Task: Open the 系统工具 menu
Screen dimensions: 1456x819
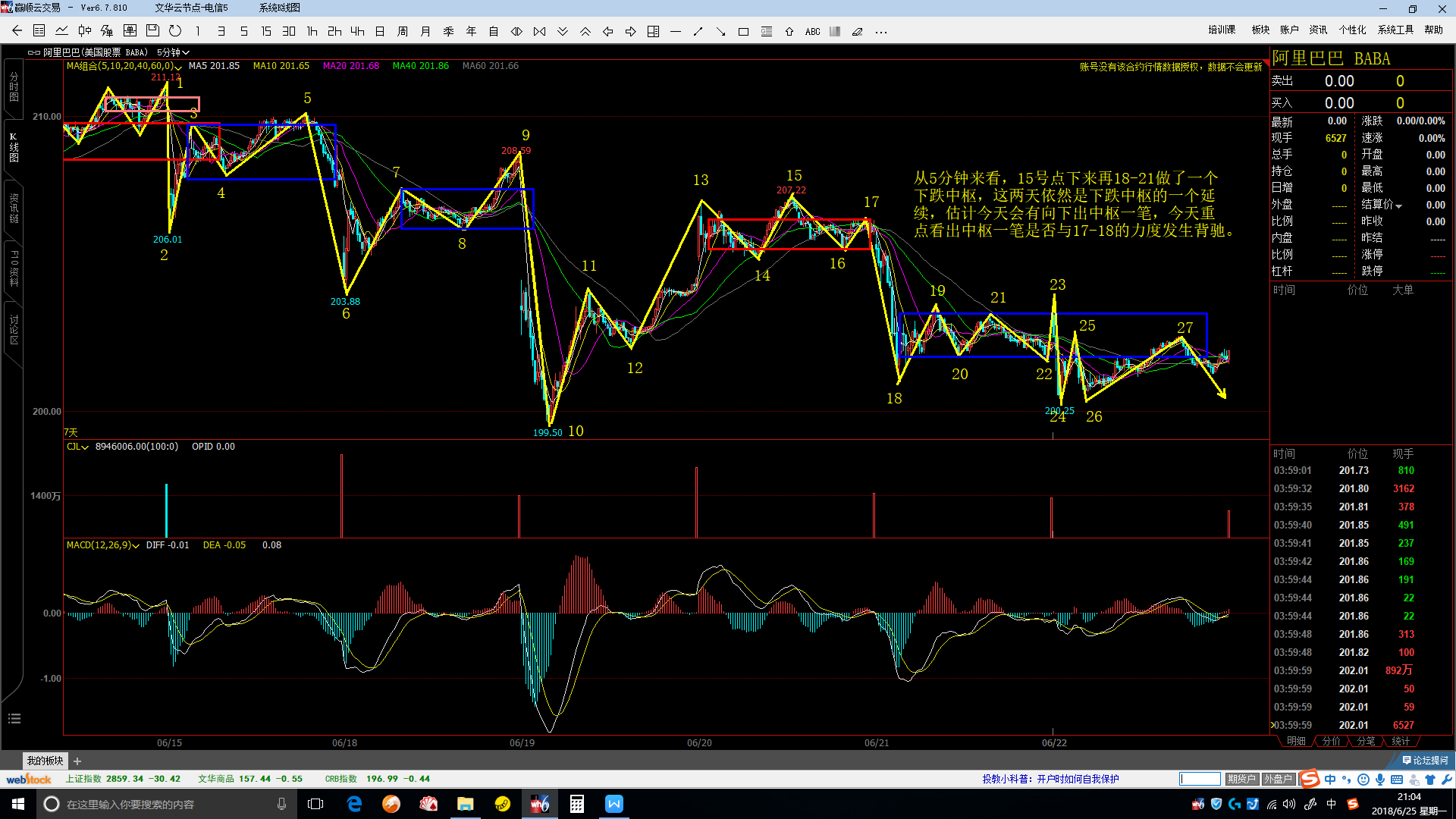Action: coord(1395,30)
